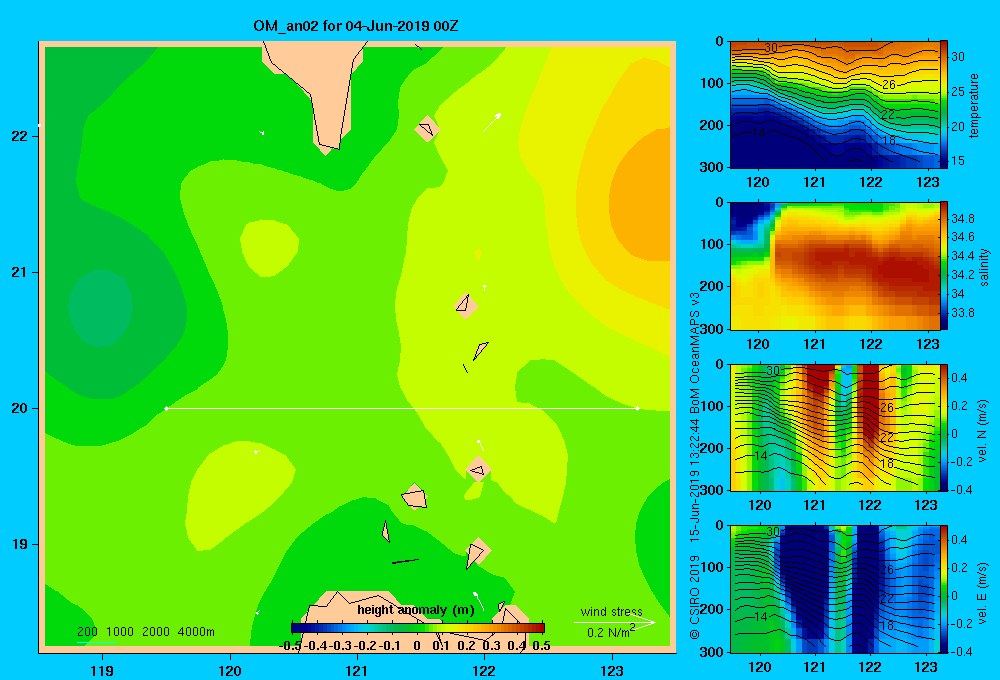Click the temperature section plot
Viewport: 1000px width, 680px height.
click(x=835, y=105)
